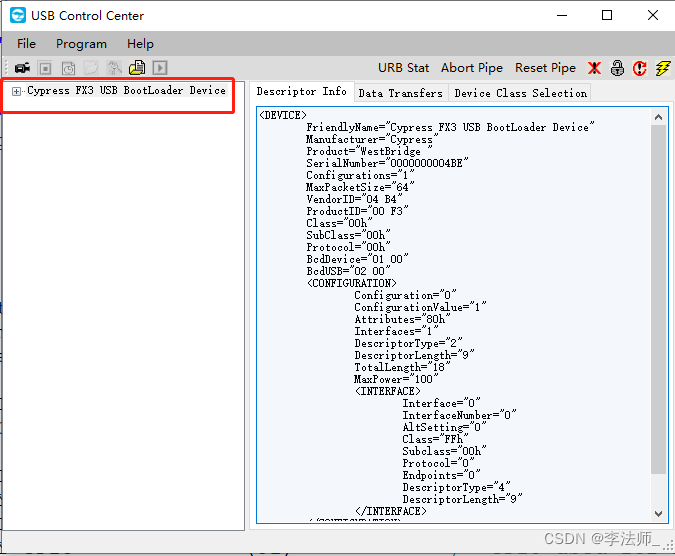Click the Class="FFh" line
This screenshot has height=556, width=675.
[x=435, y=439]
